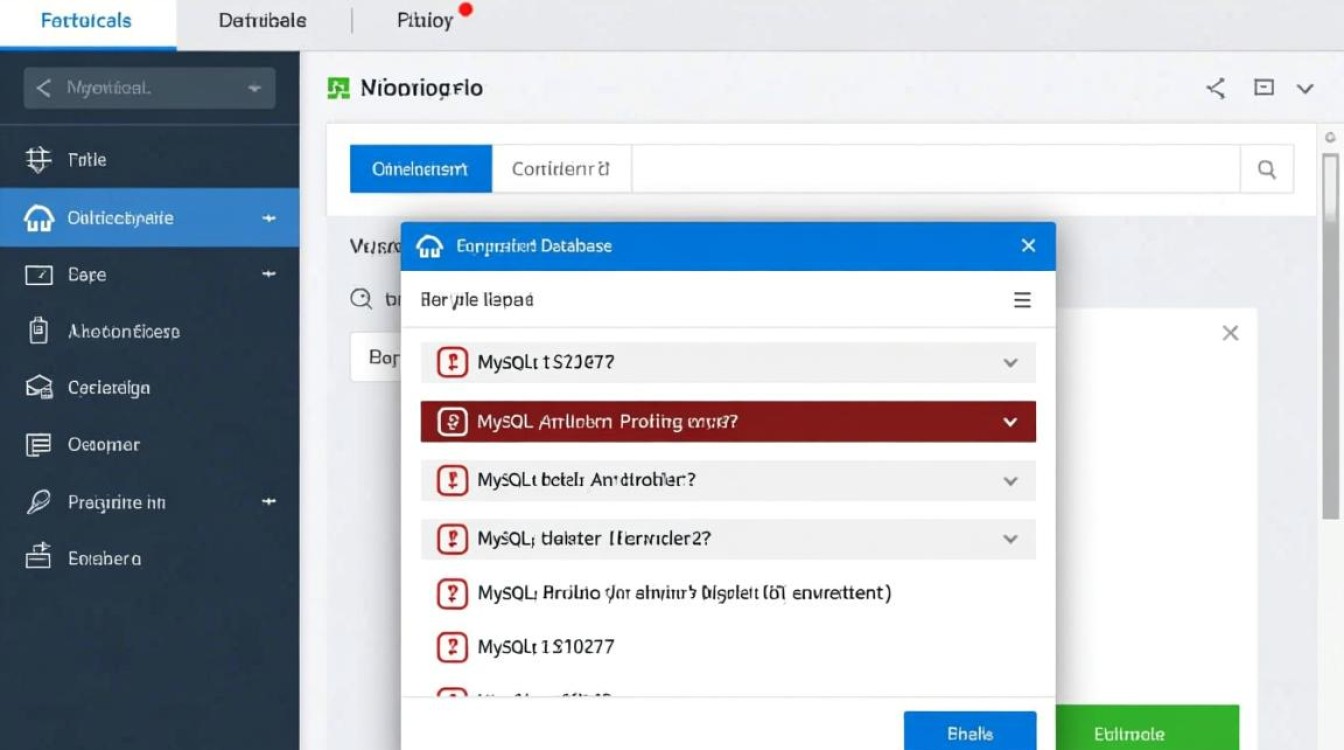Click the MySQL; tlelater row warning icon
Viewport: 1344px width, 750px height.
[452, 539]
